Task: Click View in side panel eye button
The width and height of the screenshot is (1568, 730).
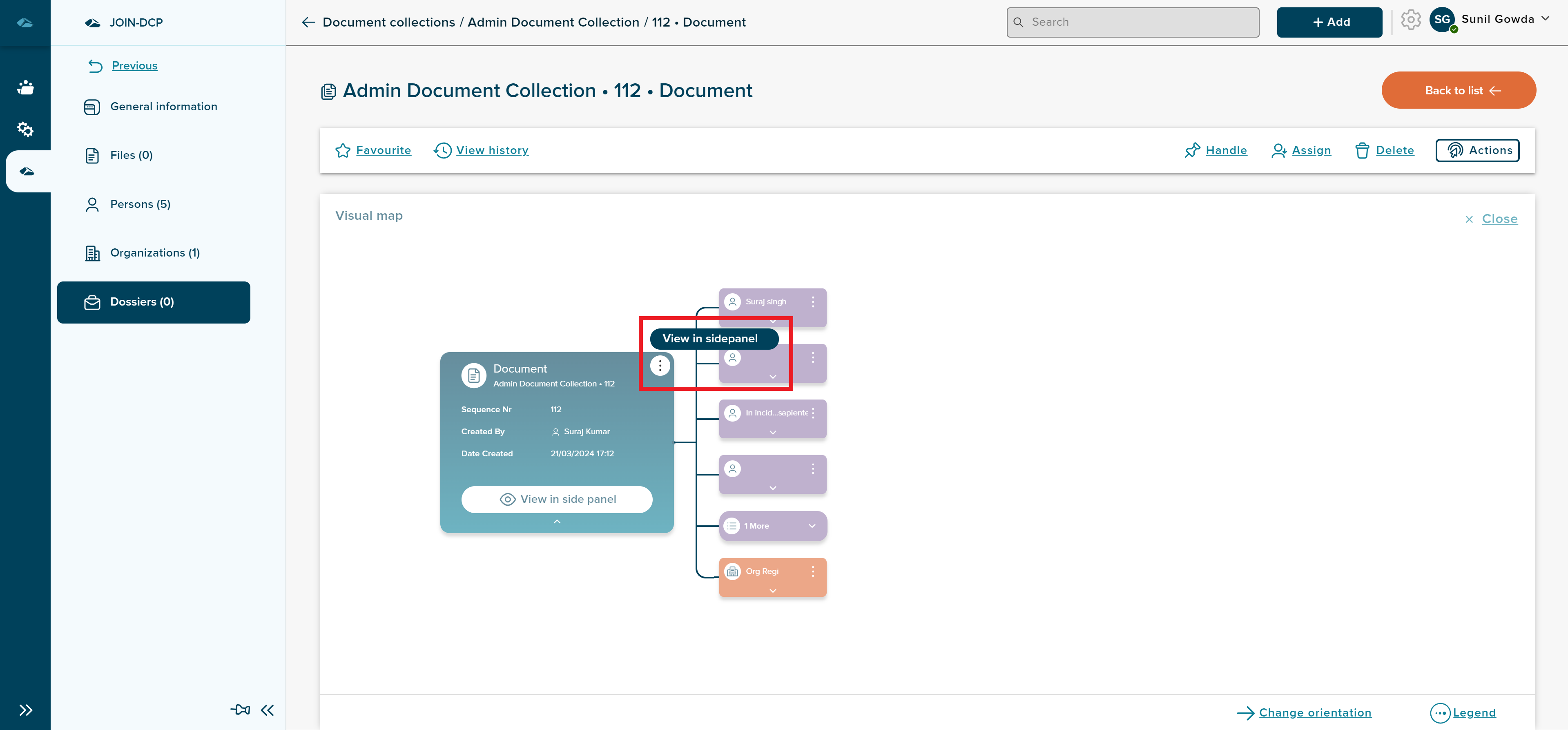Action: tap(556, 499)
